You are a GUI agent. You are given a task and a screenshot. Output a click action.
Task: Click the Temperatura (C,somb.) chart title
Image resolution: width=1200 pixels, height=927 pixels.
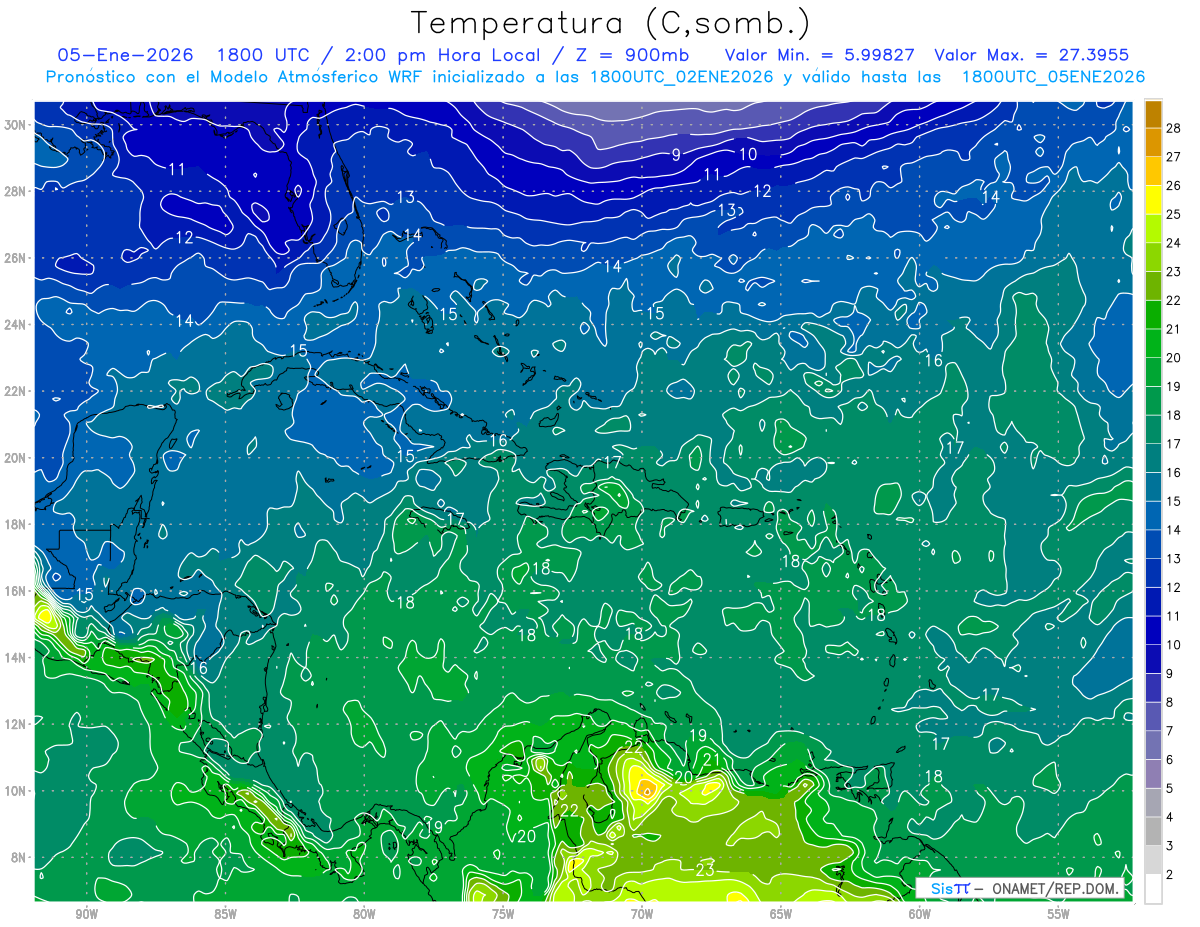[x=611, y=23]
